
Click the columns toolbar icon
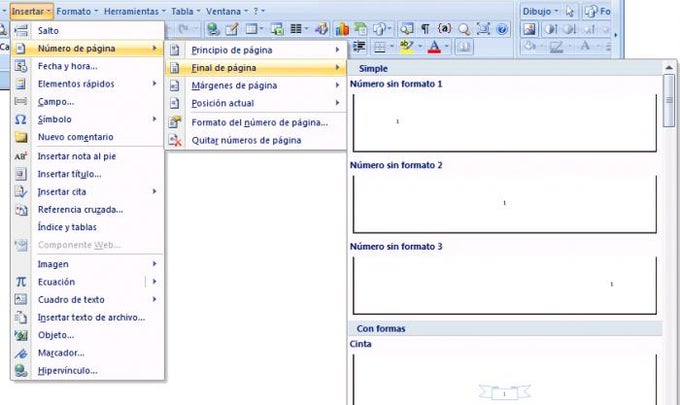296,29
